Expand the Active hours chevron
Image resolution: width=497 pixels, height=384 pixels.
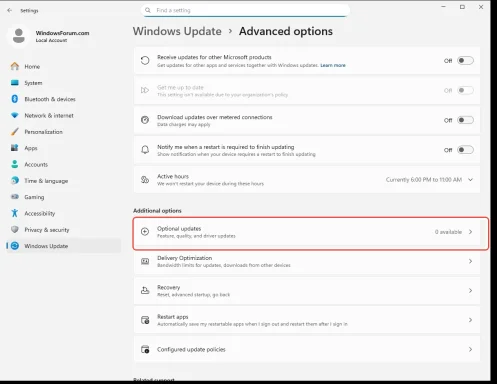470,180
